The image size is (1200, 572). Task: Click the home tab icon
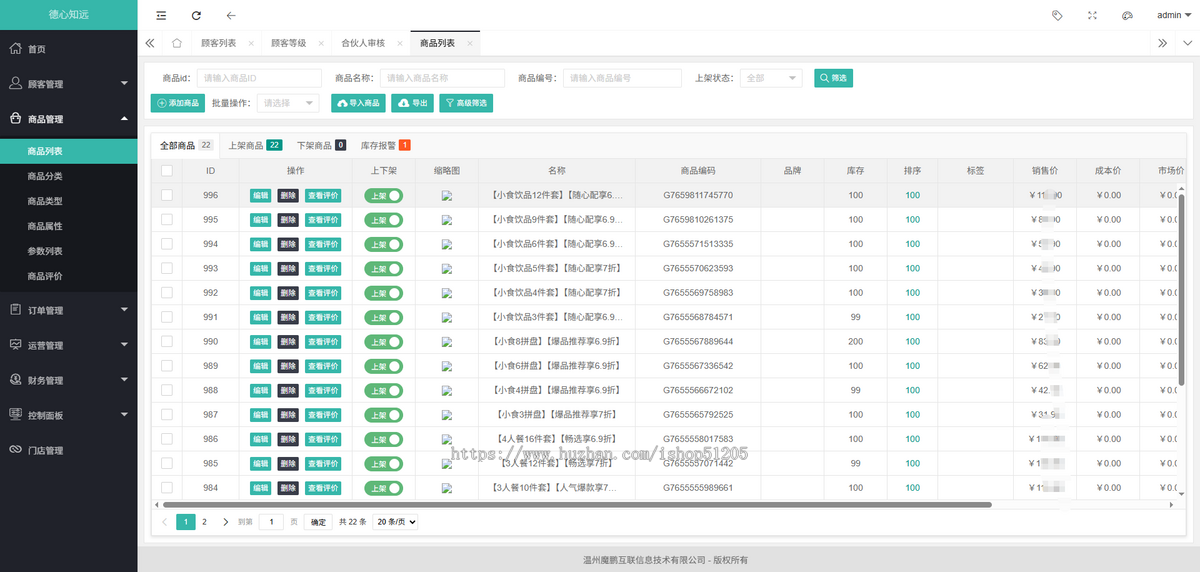pyautogui.click(x=177, y=43)
